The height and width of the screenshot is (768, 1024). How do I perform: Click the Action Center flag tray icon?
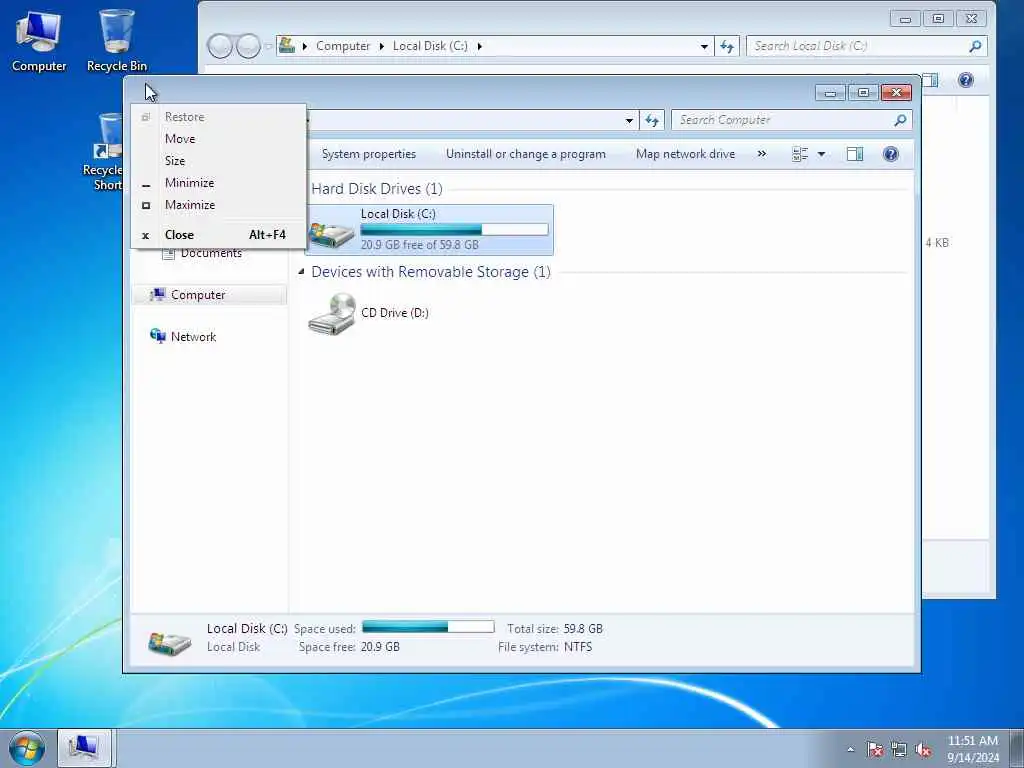pos(875,750)
